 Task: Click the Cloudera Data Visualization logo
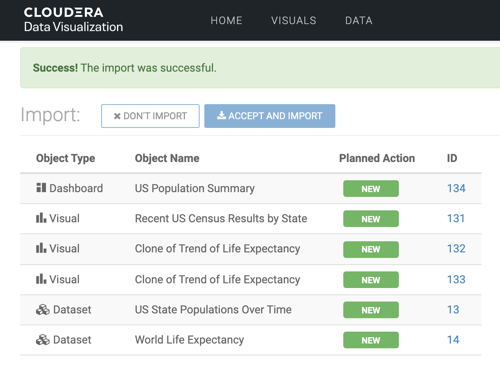(73, 20)
